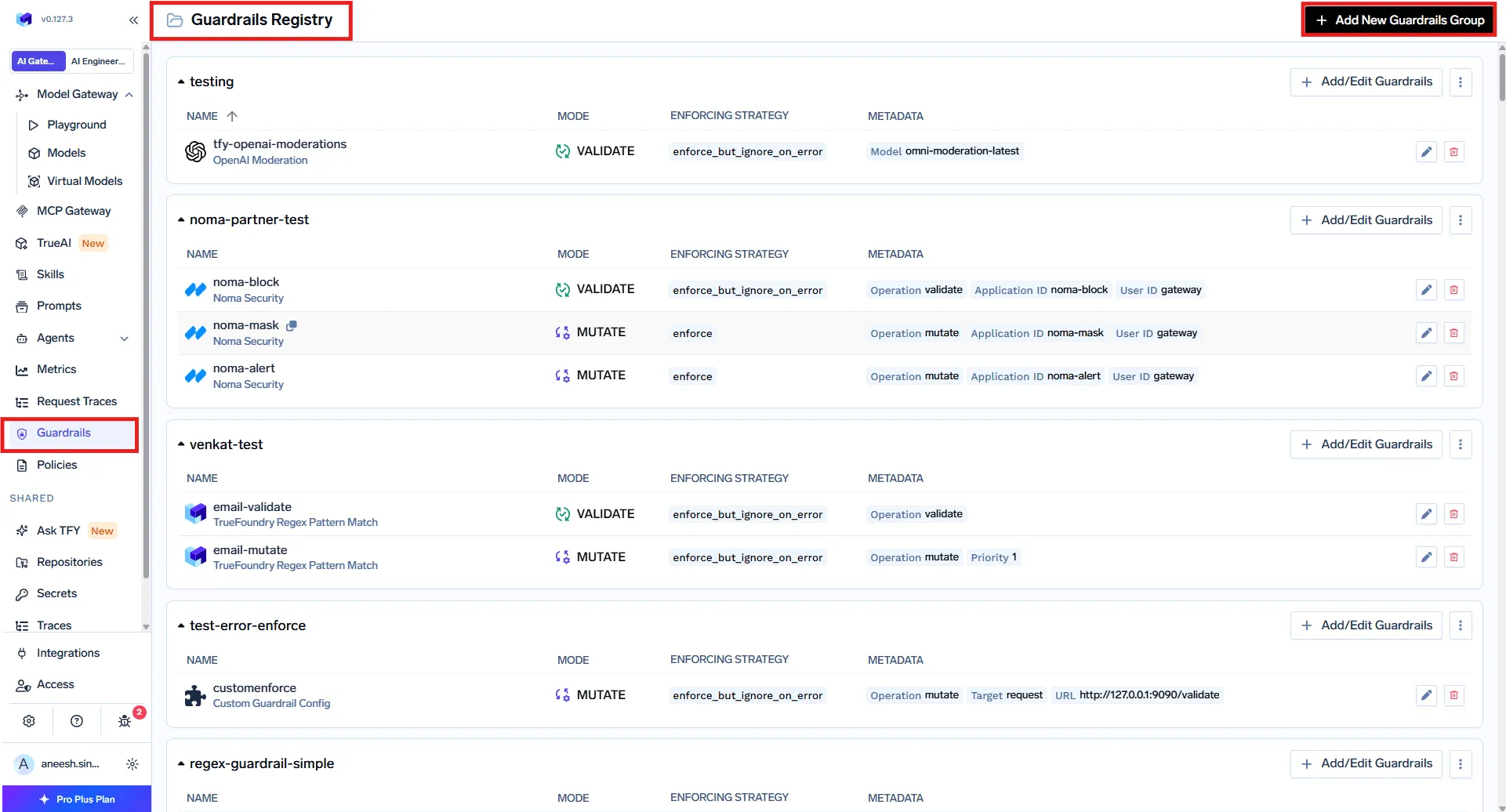This screenshot has width=1506, height=812.
Task: Expand the Agents menu
Action: pyautogui.click(x=124, y=339)
